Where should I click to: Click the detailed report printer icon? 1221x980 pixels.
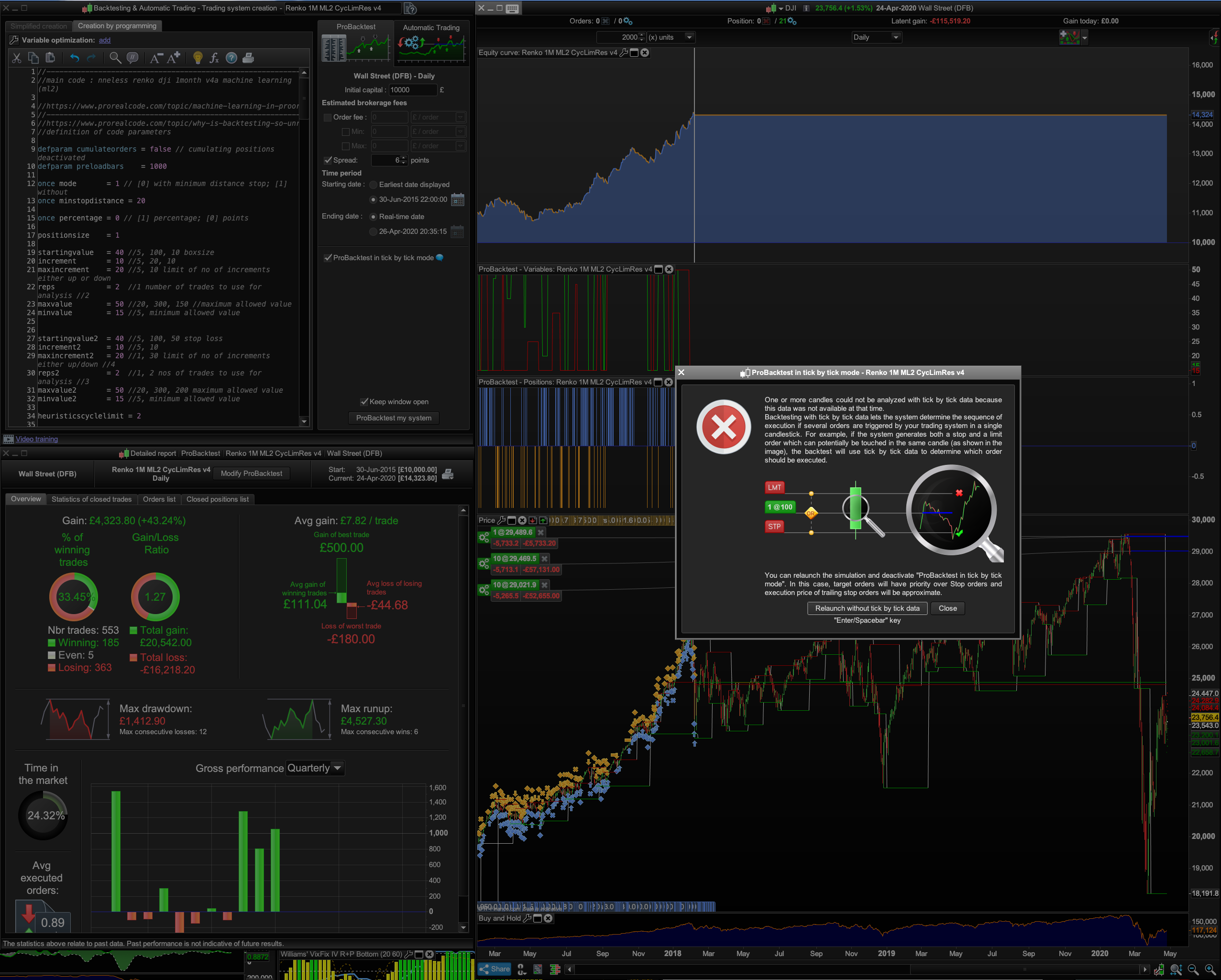tap(447, 474)
